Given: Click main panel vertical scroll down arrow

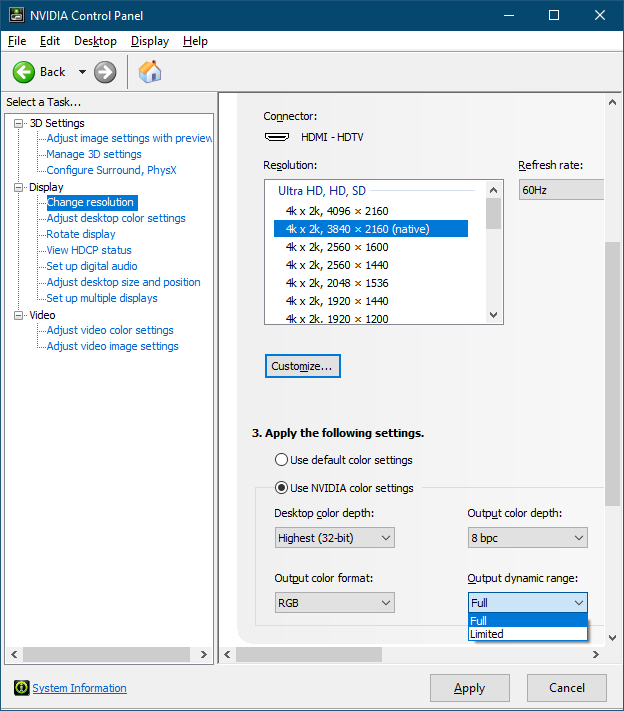Looking at the screenshot, I should 613,638.
